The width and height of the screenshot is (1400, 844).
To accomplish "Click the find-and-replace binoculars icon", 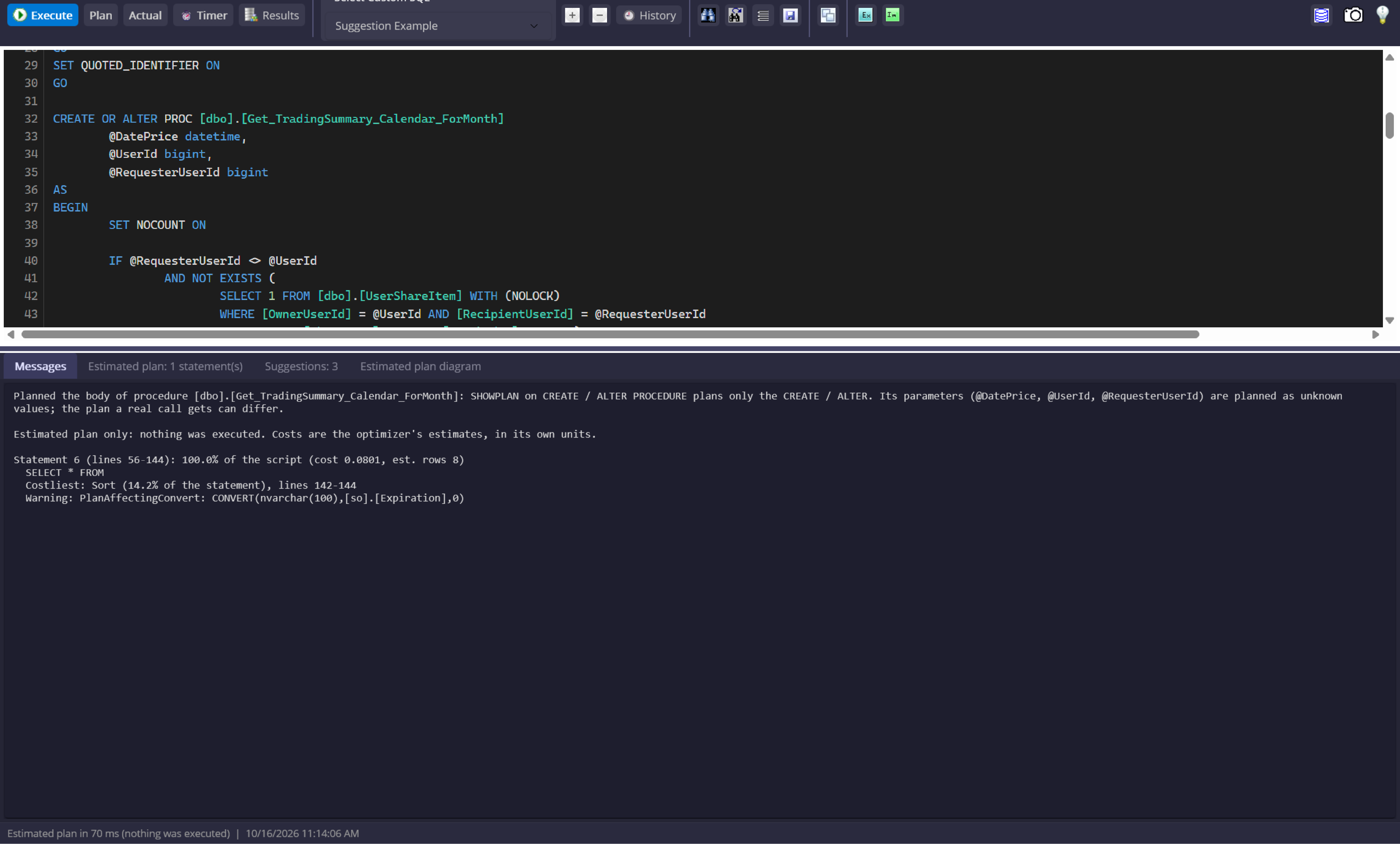I will [x=735, y=15].
